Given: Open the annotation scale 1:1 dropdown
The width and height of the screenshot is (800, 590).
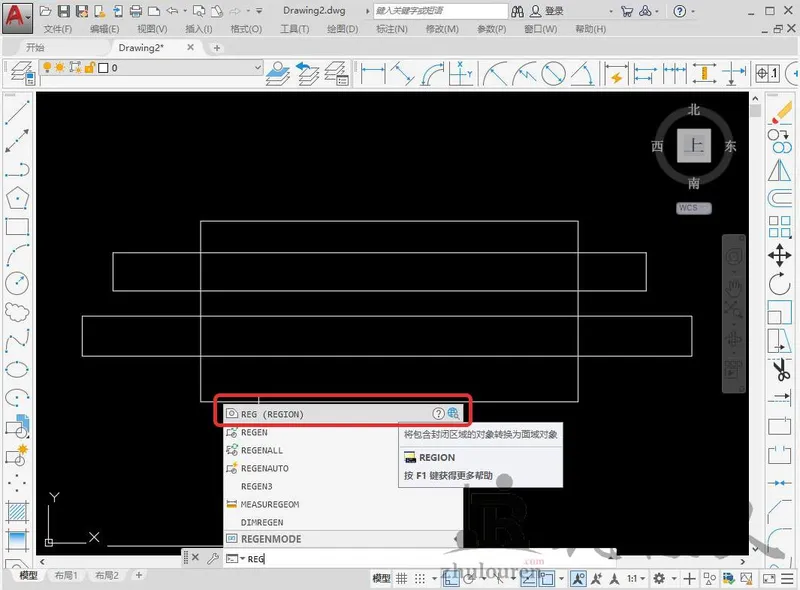Looking at the screenshot, I should tap(636, 578).
